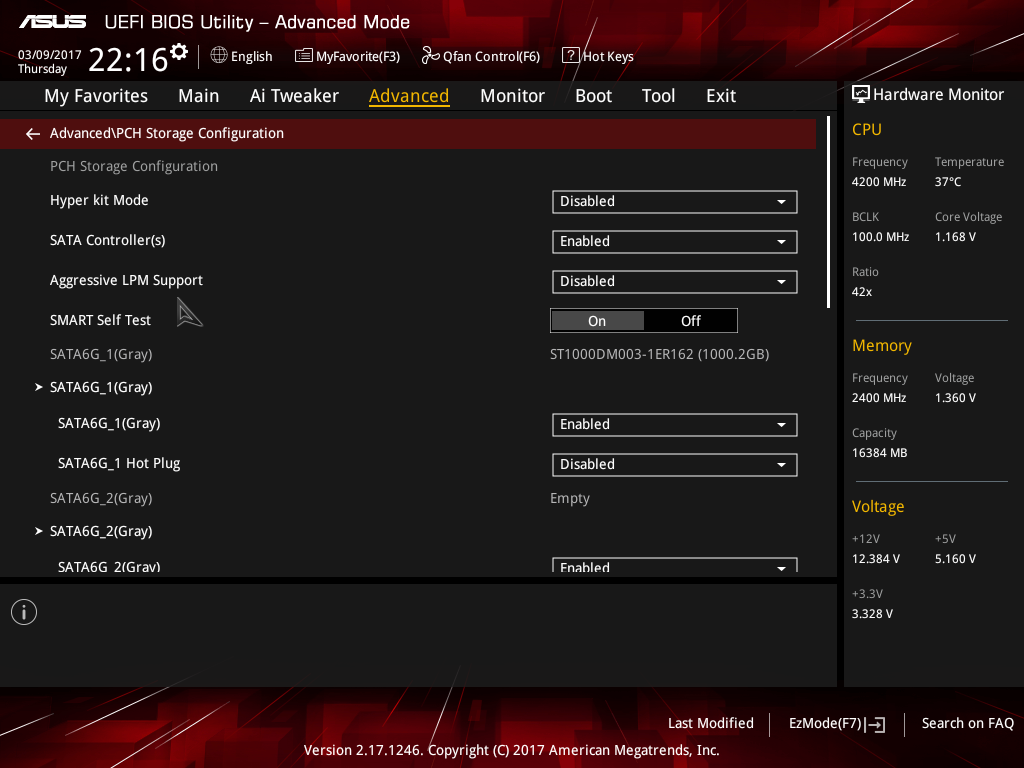Viewport: 1024px width, 768px height.
Task: Click the 42x ratio value
Action: (862, 292)
